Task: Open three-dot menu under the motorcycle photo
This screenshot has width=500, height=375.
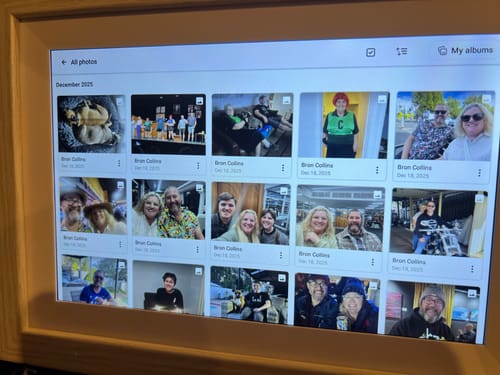Action: pyautogui.click(x=472, y=269)
